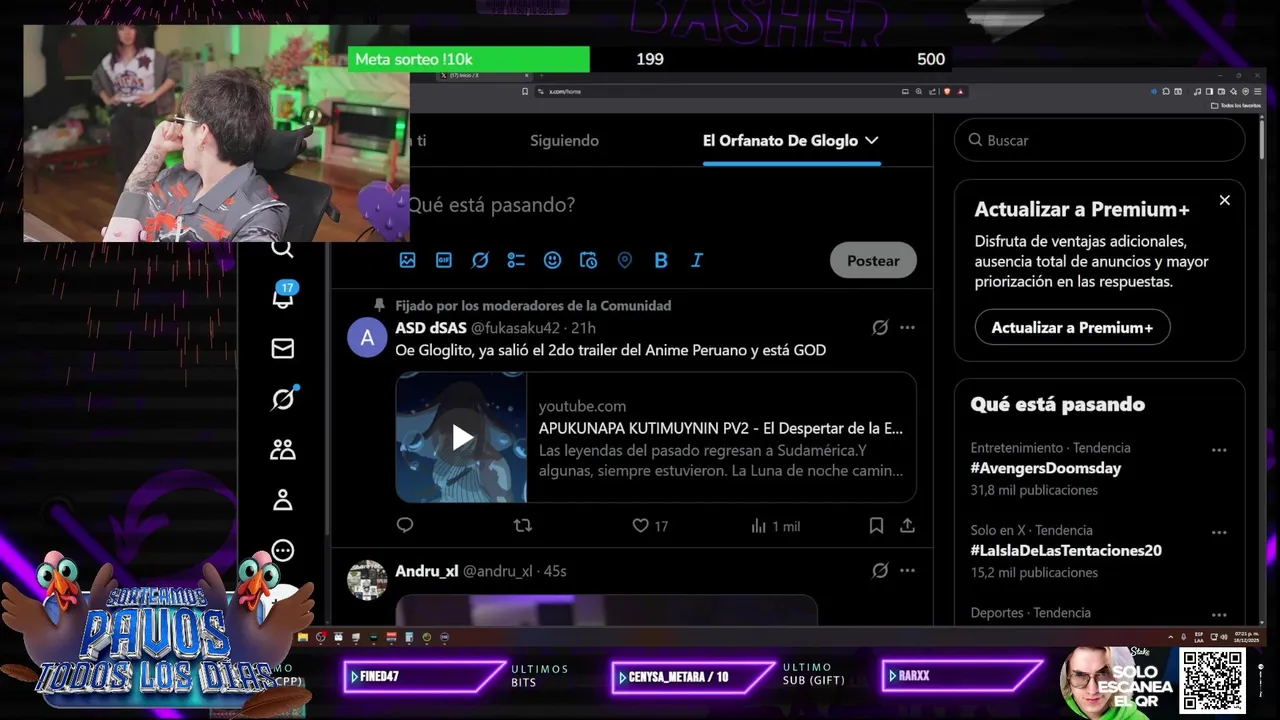Expand the El Orfanato De Gloglo chevron
The height and width of the screenshot is (720, 1280).
coord(871,141)
